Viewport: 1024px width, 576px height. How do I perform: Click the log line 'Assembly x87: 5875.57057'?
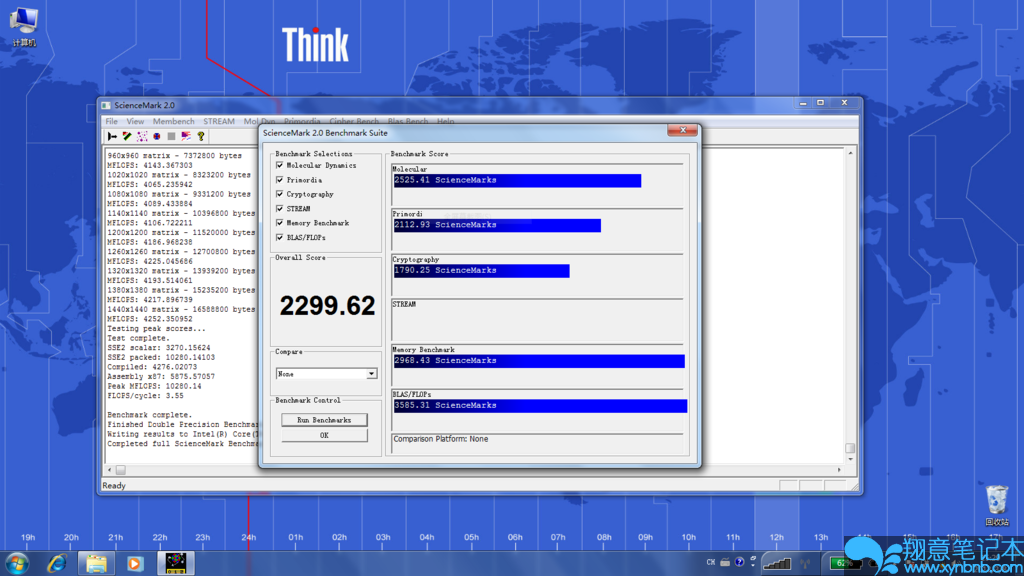click(161, 377)
